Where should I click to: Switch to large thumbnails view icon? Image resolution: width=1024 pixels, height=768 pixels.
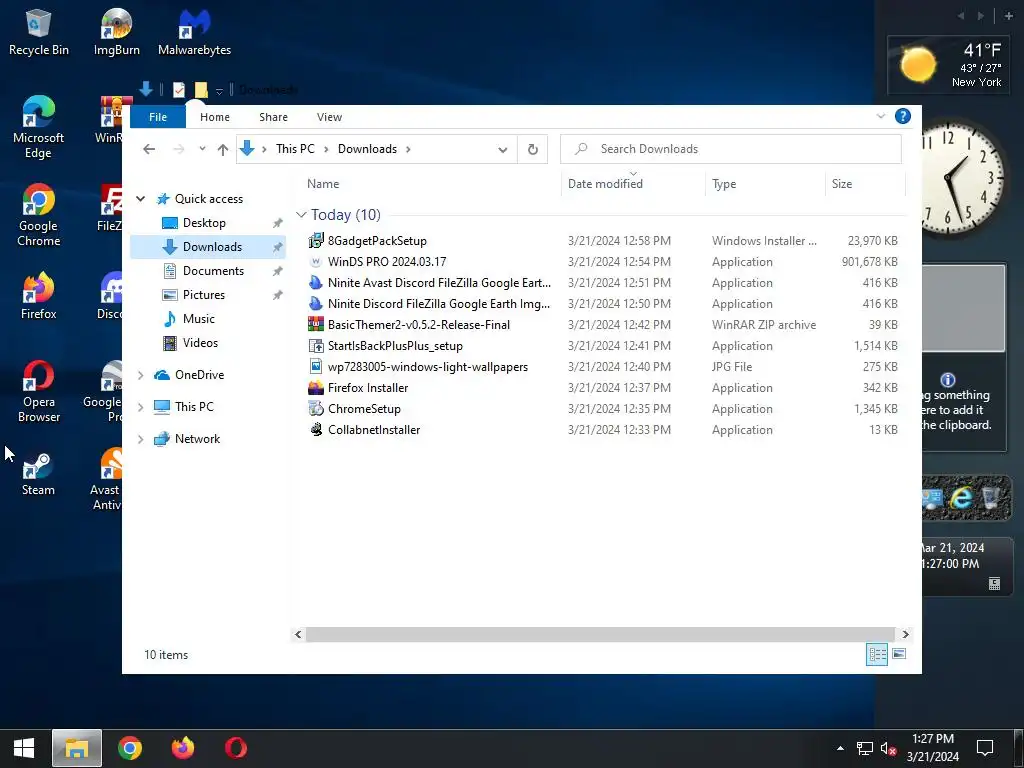coord(899,654)
